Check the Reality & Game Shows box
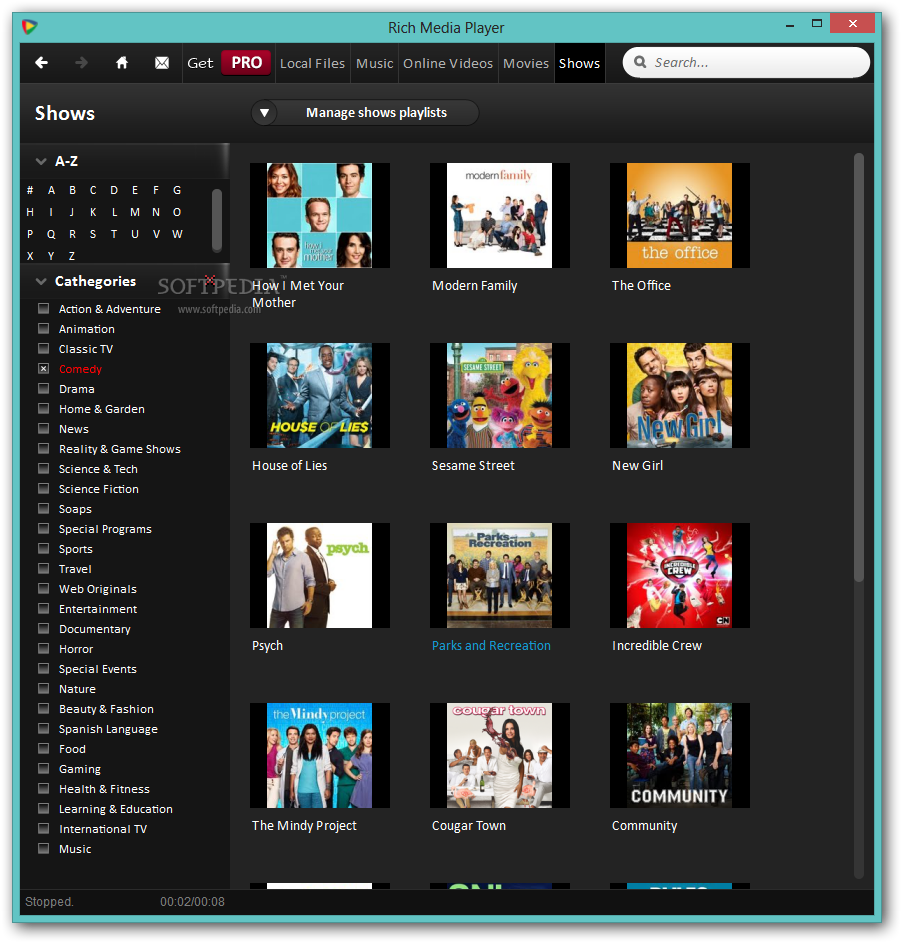 [x=43, y=449]
